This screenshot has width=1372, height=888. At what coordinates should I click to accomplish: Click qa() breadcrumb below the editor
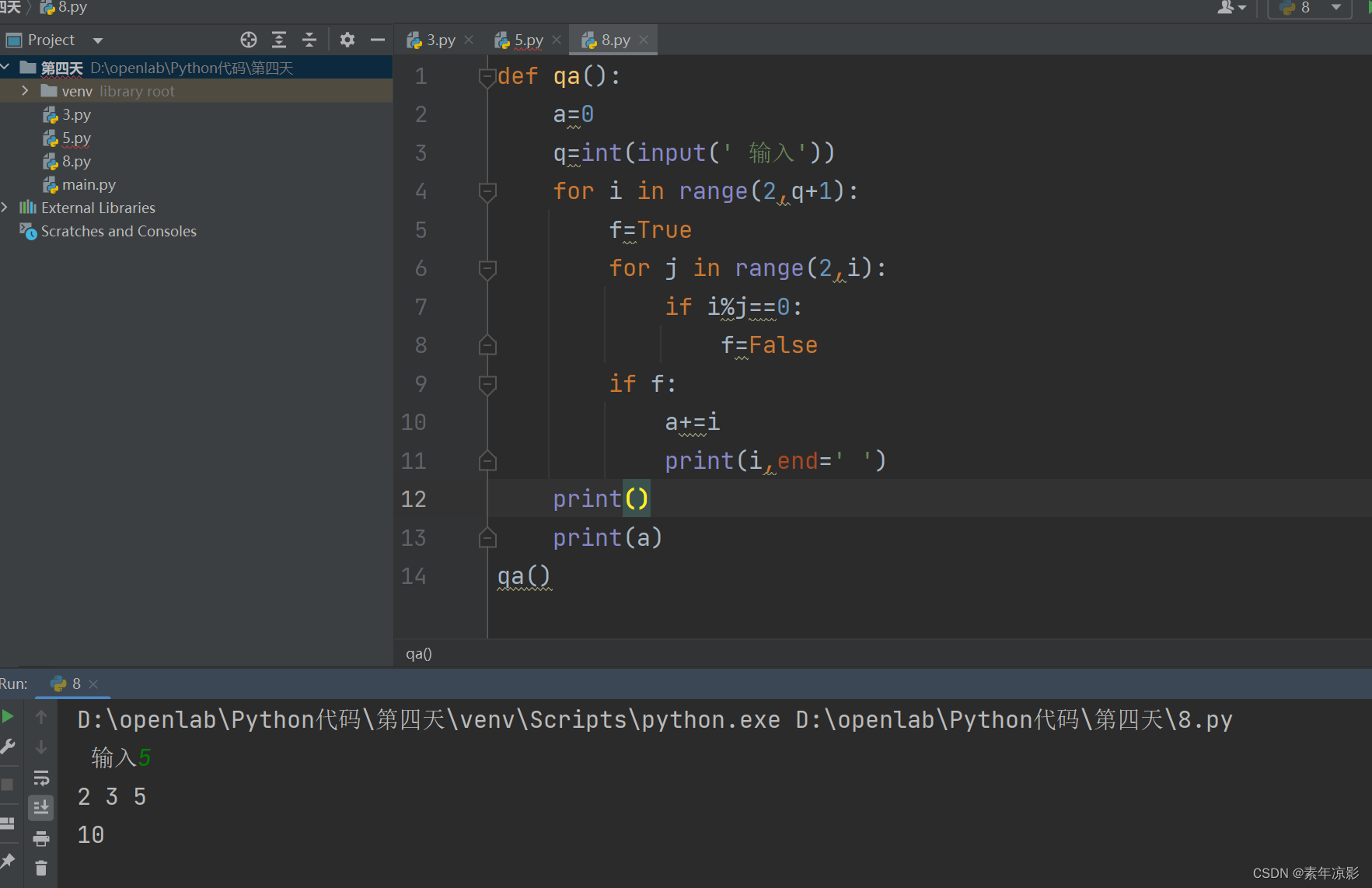(x=419, y=654)
